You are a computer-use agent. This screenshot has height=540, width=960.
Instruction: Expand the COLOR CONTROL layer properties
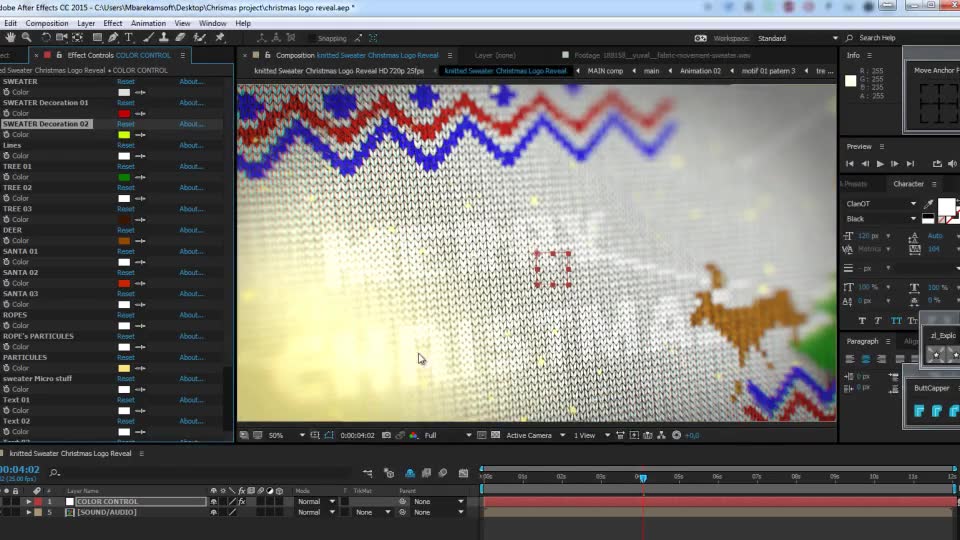[x=28, y=501]
